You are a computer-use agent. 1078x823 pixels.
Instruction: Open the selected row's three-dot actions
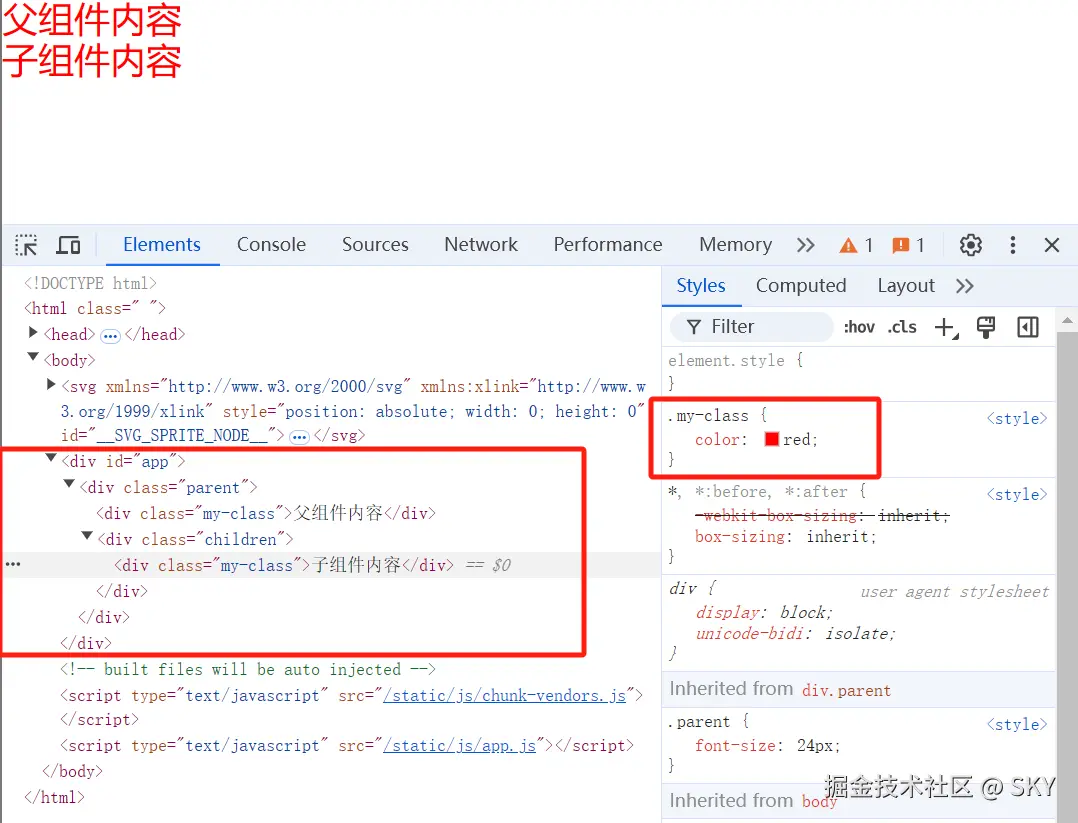[13, 564]
